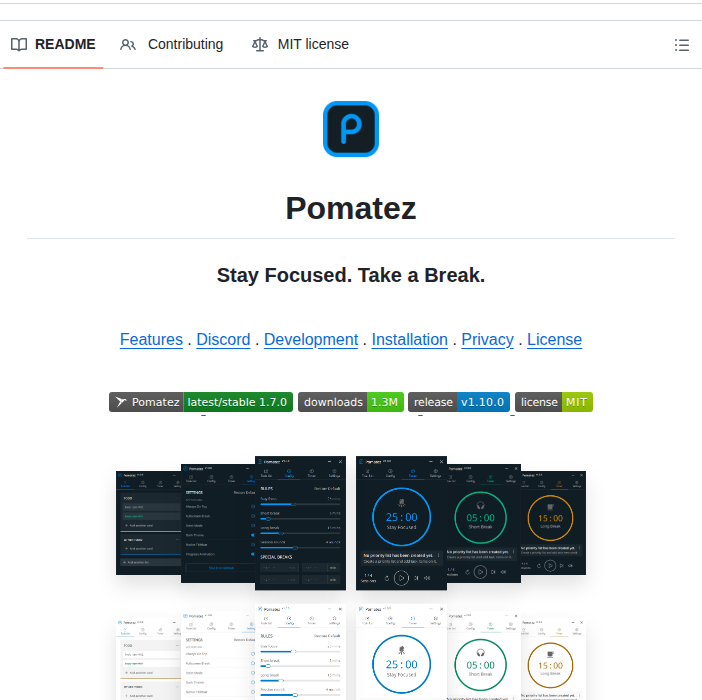The height and width of the screenshot is (700, 702).
Task: Follow the License link
Action: 554,340
